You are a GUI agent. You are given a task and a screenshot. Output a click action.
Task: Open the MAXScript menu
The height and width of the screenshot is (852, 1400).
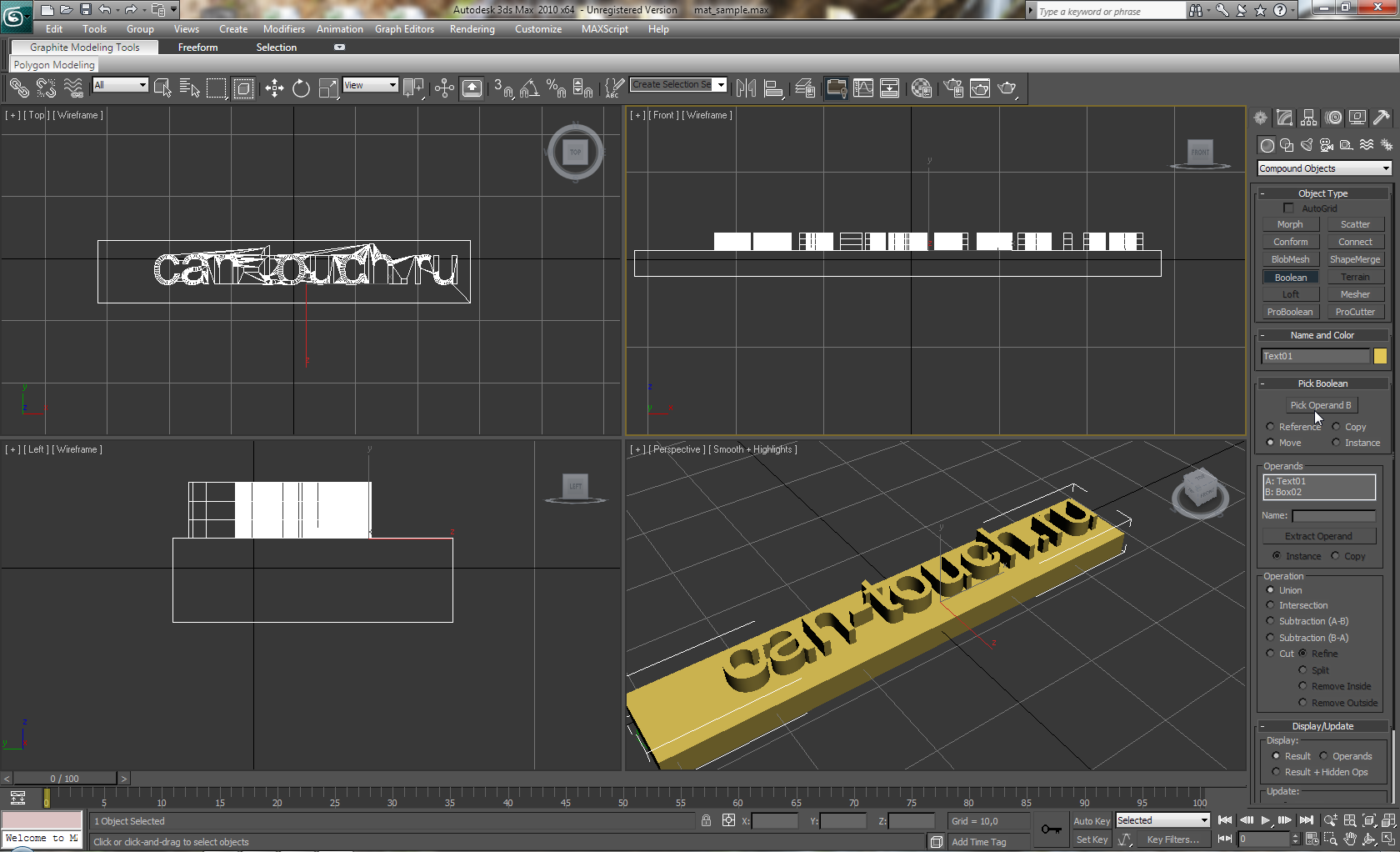click(605, 29)
